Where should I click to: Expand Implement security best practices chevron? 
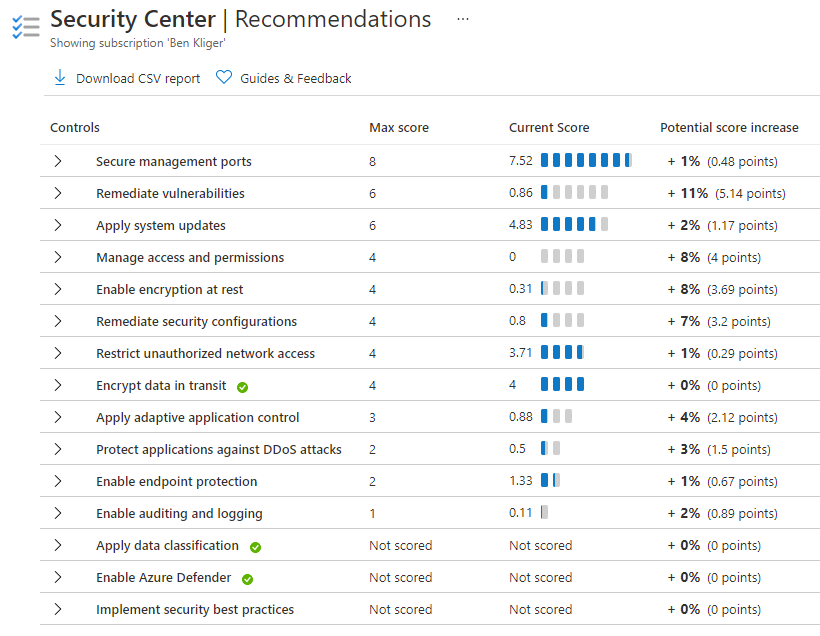point(58,609)
